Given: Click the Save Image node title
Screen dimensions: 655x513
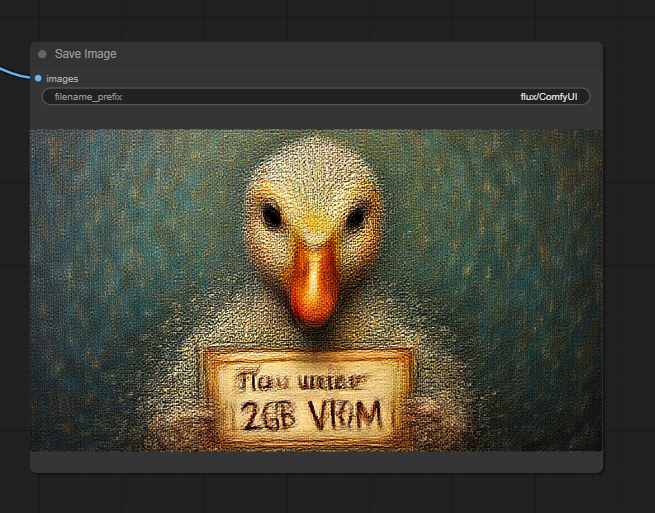Looking at the screenshot, I should [x=86, y=54].
